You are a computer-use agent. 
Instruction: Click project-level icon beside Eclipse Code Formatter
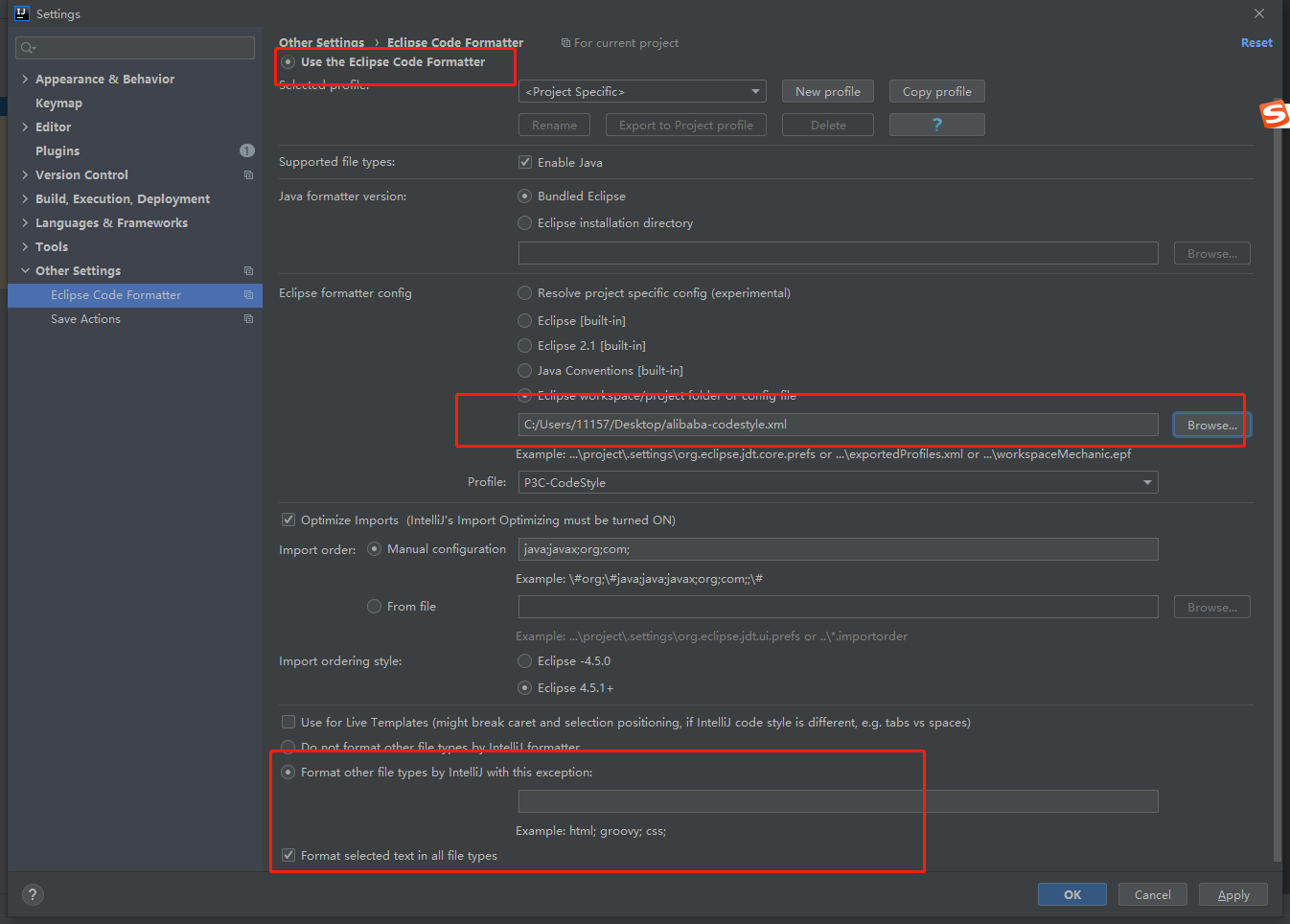pyautogui.click(x=248, y=294)
